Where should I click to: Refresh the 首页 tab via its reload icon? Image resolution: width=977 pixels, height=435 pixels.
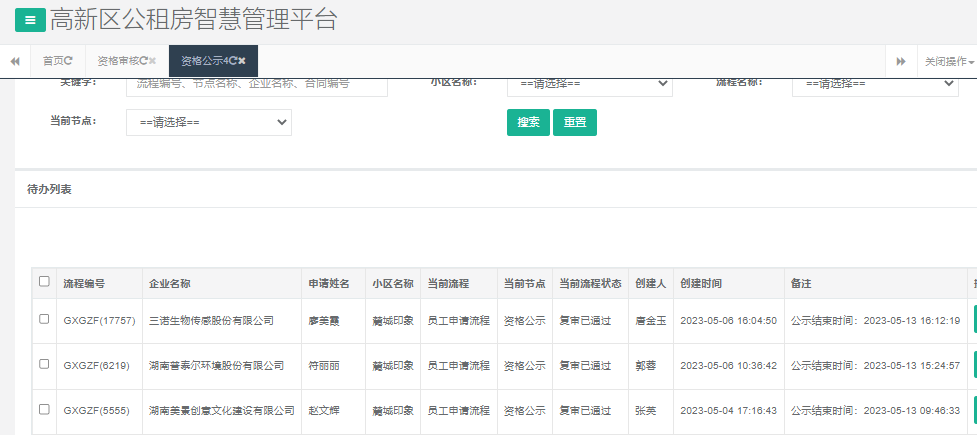(69, 61)
